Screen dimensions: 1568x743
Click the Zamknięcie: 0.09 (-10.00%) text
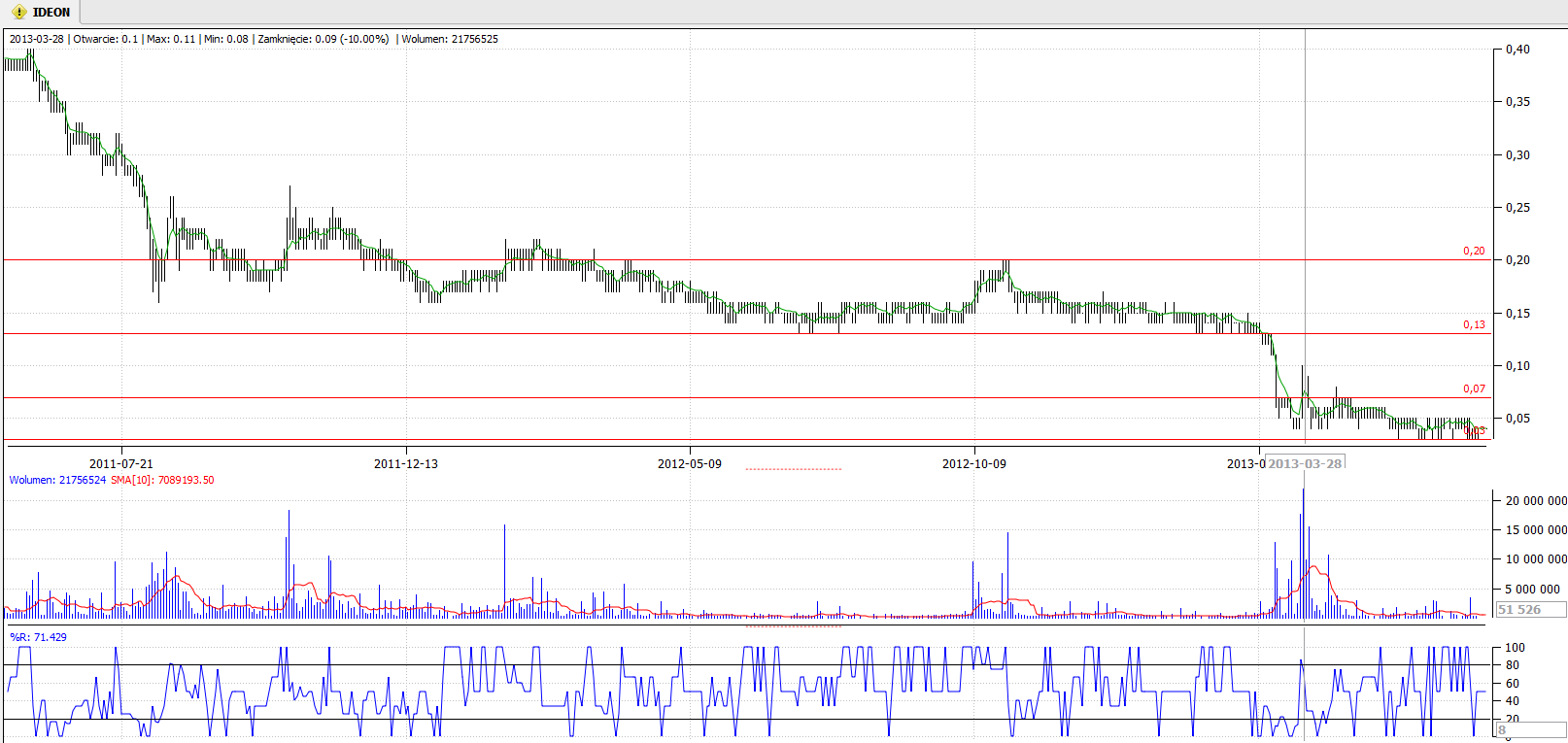coord(324,39)
